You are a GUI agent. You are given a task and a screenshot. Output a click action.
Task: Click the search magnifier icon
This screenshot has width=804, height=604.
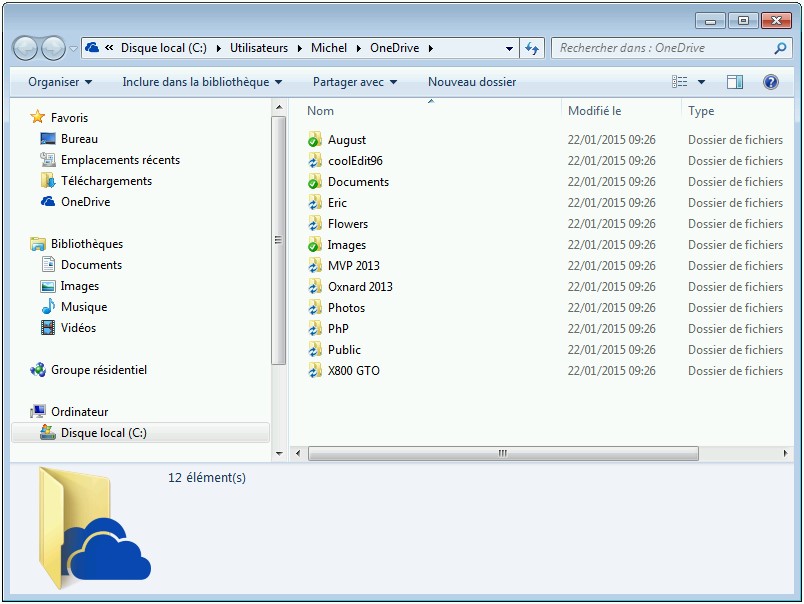[780, 48]
